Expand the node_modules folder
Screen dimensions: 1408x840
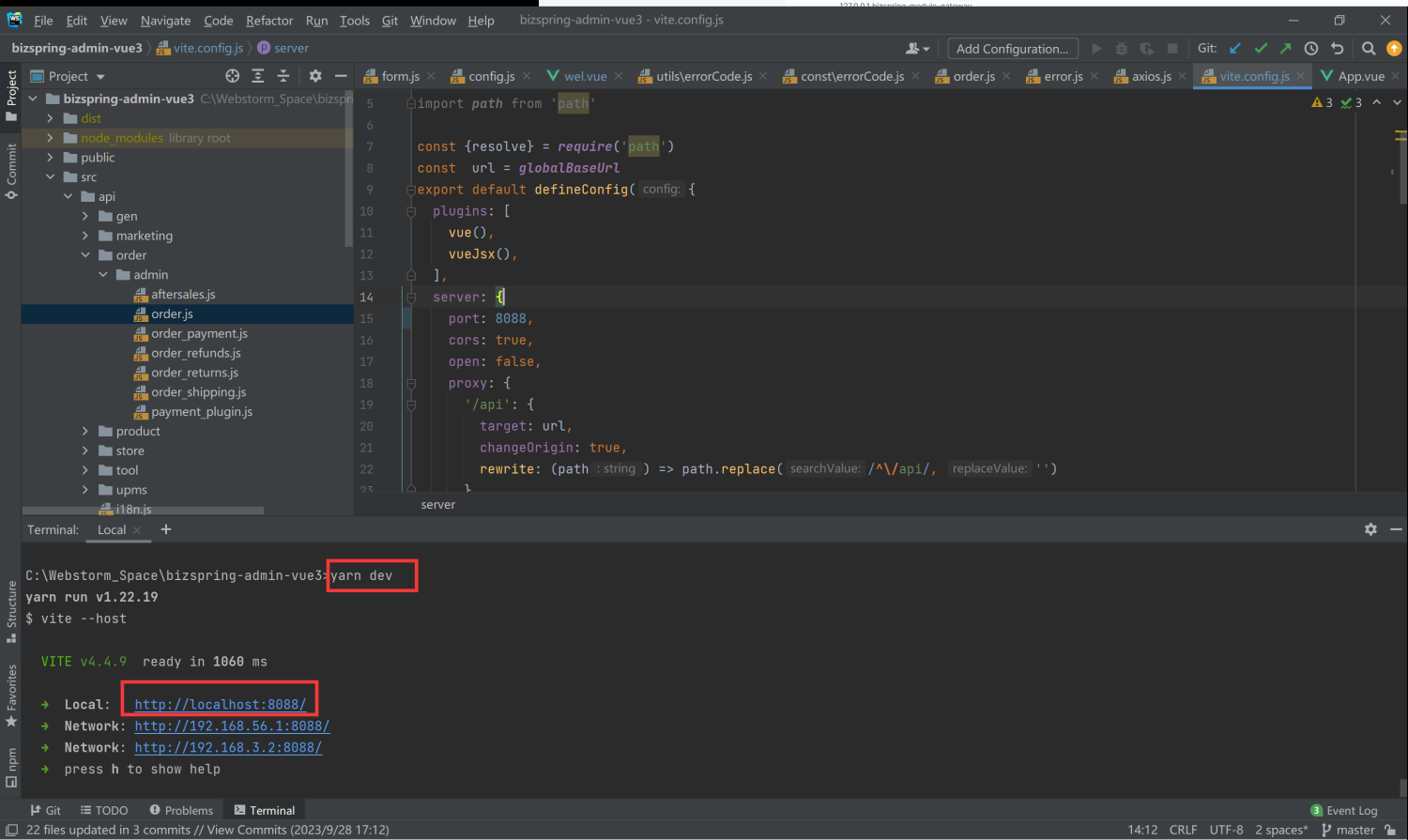(x=51, y=138)
